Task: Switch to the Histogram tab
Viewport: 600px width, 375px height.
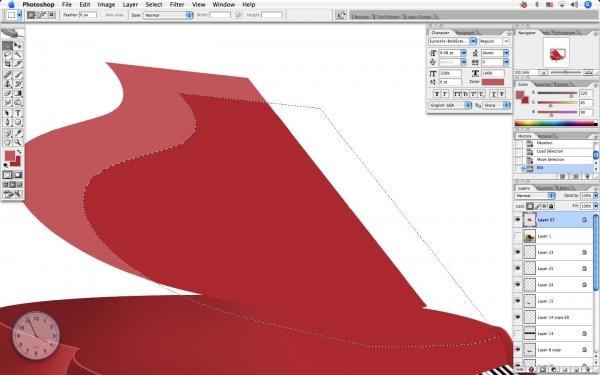Action: point(566,33)
